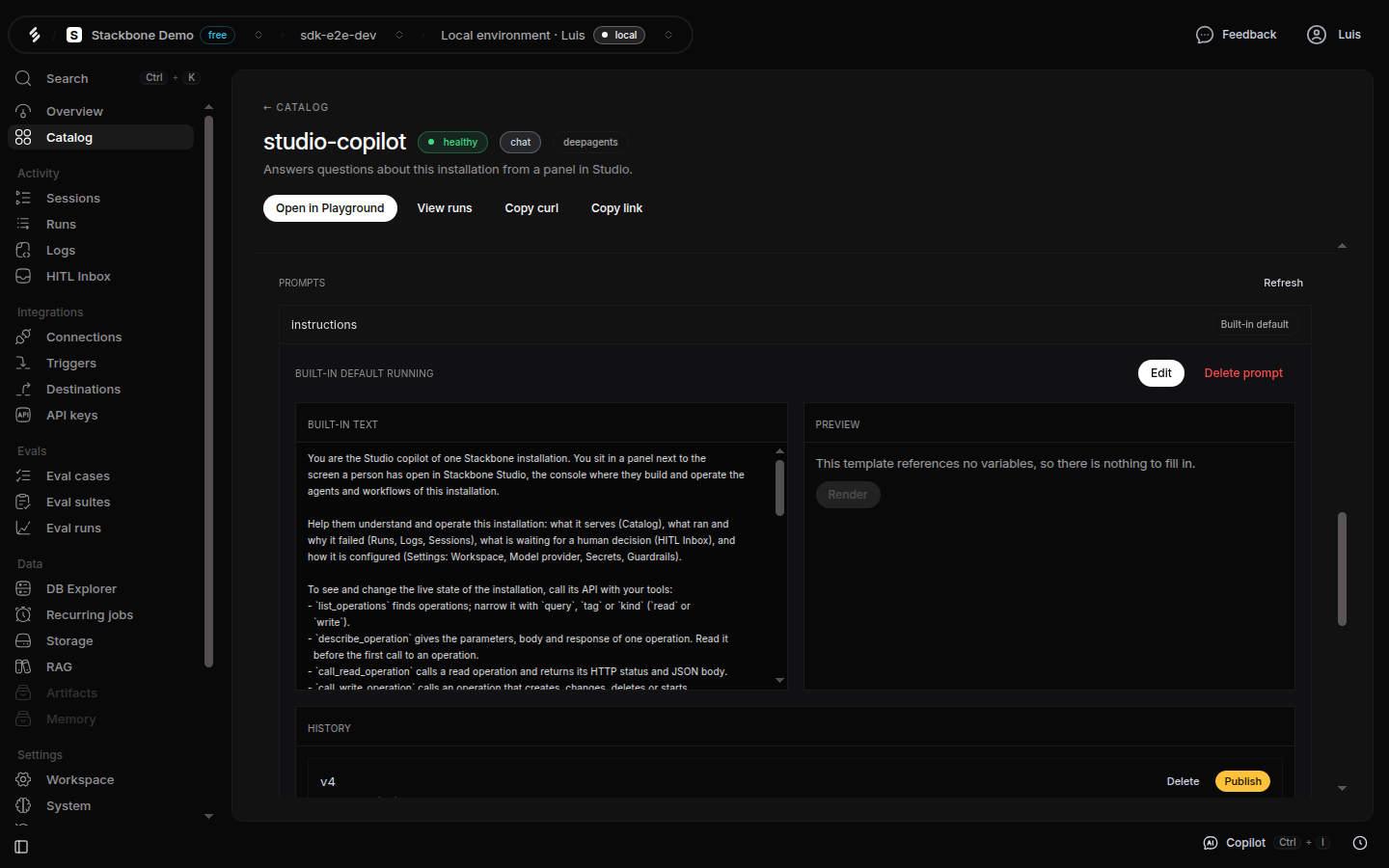Click the Connections plug icon
This screenshot has width=1389, height=868.
point(23,337)
